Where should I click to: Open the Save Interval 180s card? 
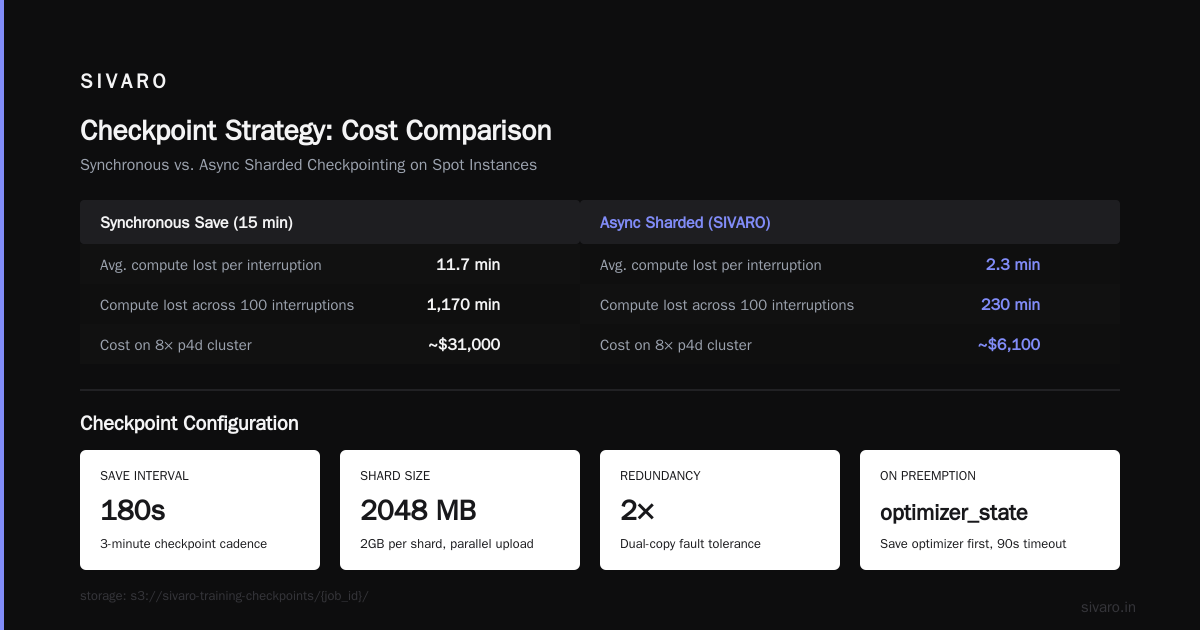point(200,510)
